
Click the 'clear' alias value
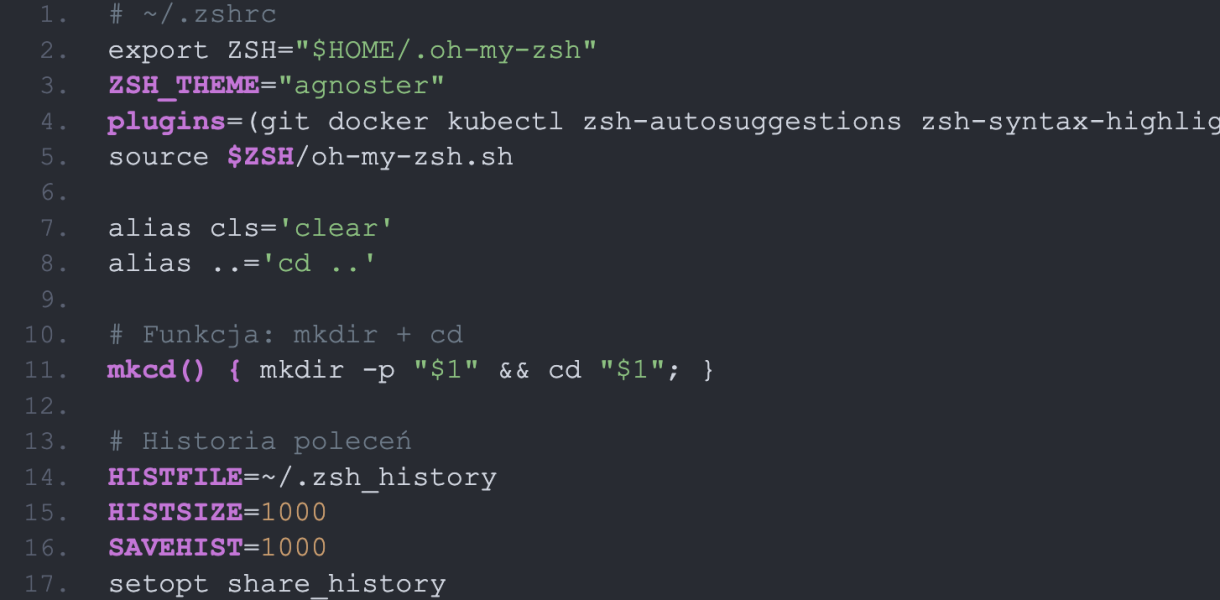(336, 228)
